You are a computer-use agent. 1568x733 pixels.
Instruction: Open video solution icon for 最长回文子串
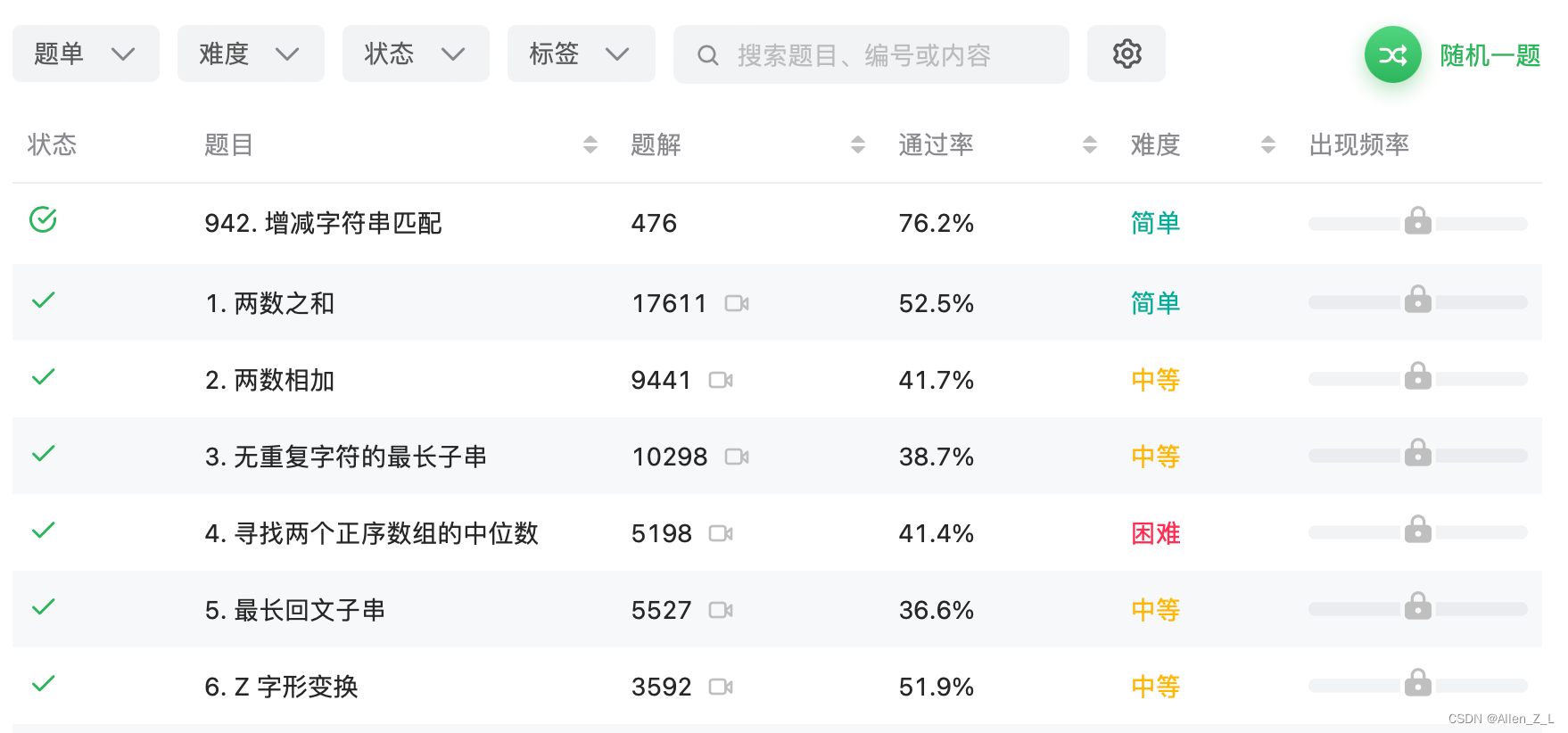721,610
